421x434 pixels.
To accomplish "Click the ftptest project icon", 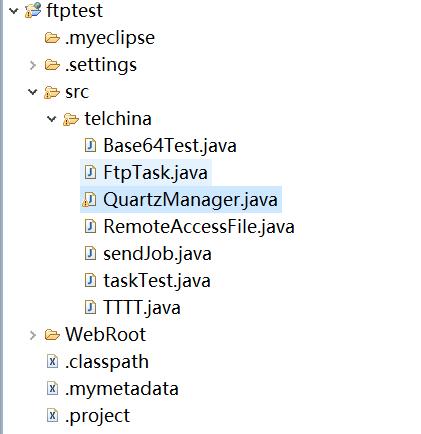I will [33, 10].
